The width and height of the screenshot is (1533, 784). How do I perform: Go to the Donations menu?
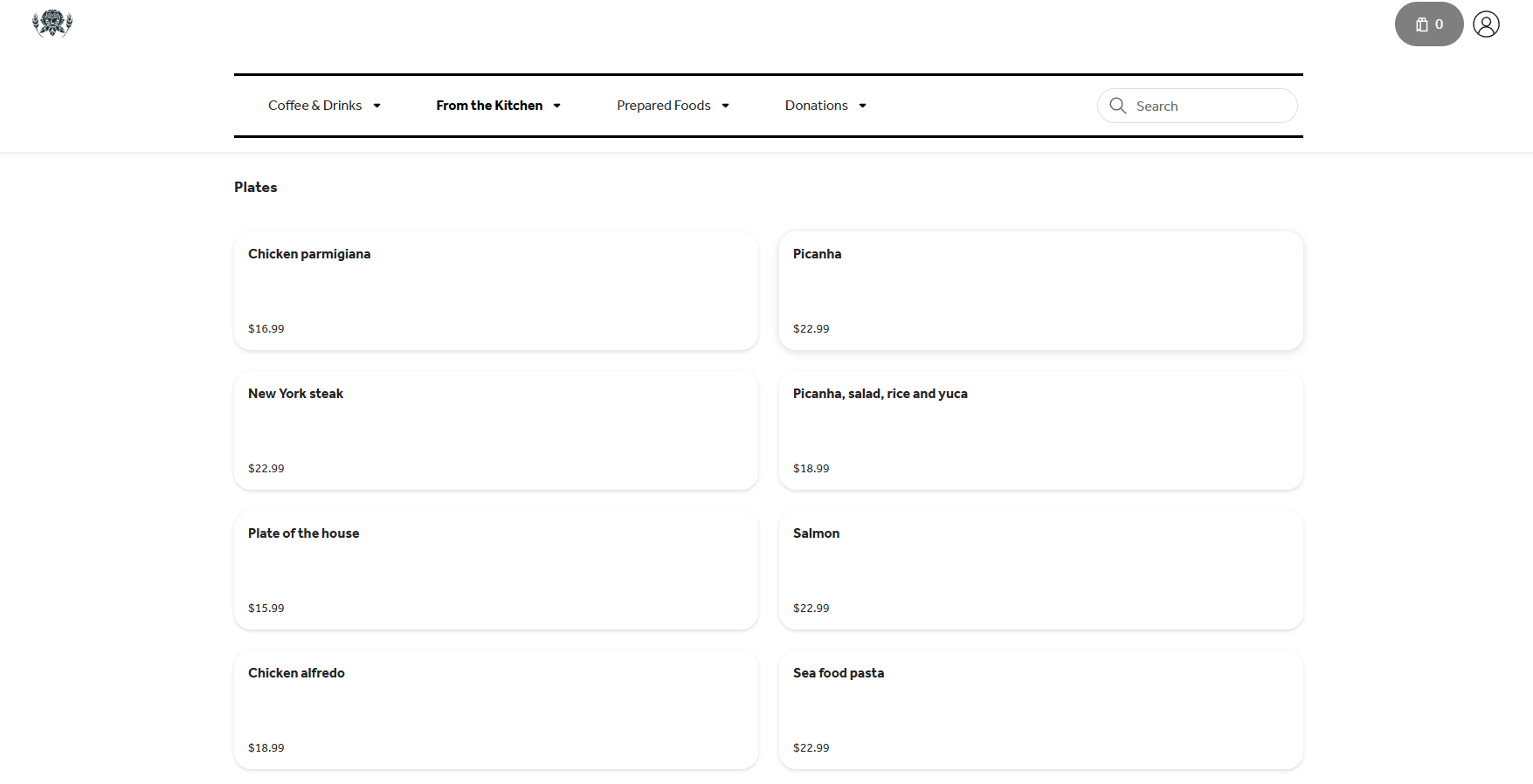click(816, 106)
